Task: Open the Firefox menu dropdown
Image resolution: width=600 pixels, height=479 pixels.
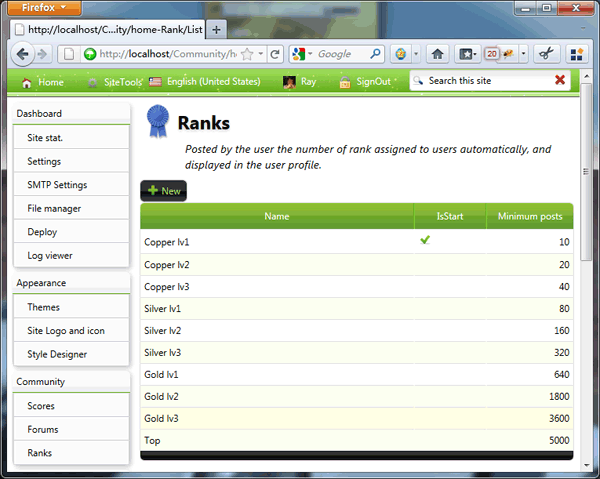Action: click(x=44, y=8)
